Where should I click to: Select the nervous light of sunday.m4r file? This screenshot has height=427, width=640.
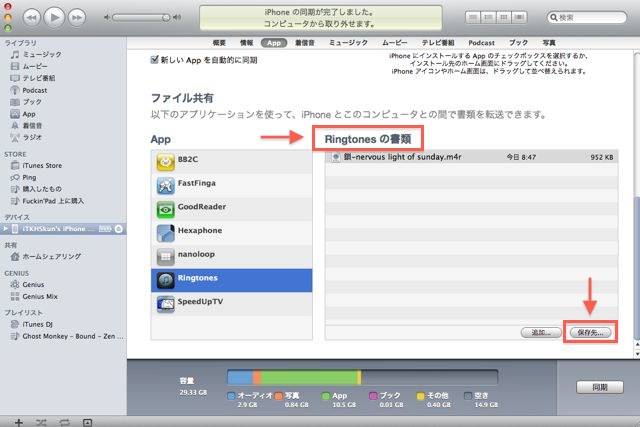click(471, 157)
